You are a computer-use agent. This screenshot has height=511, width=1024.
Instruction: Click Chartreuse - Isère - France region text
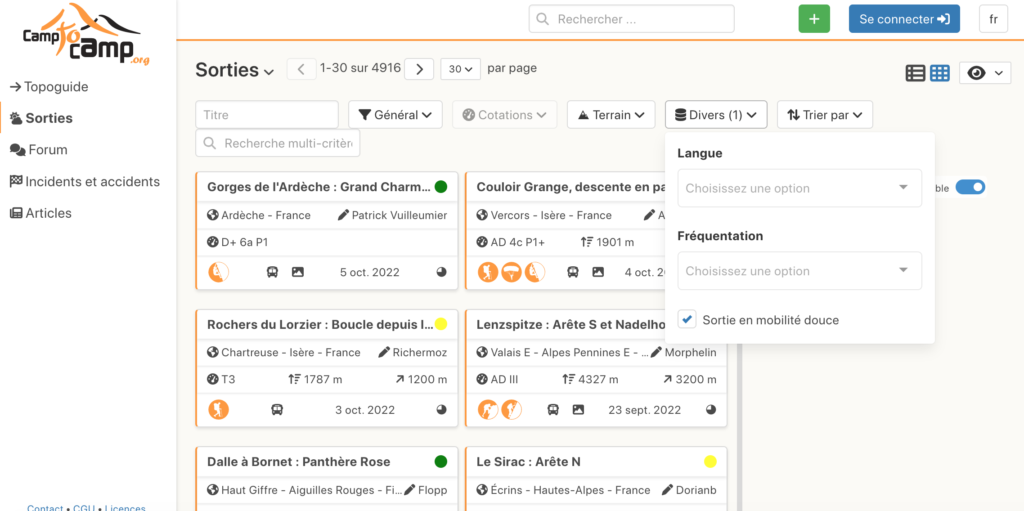[291, 352]
